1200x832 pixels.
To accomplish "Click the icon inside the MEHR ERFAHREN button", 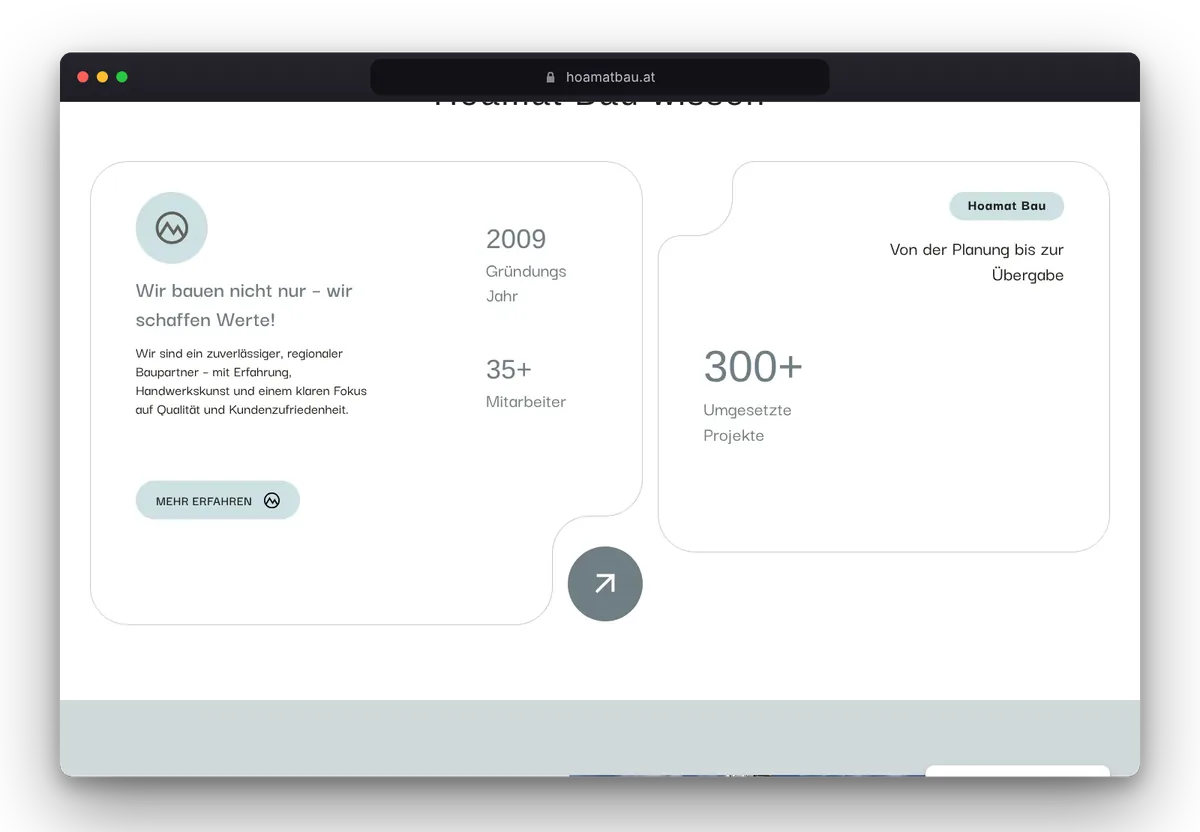I will tap(272, 501).
